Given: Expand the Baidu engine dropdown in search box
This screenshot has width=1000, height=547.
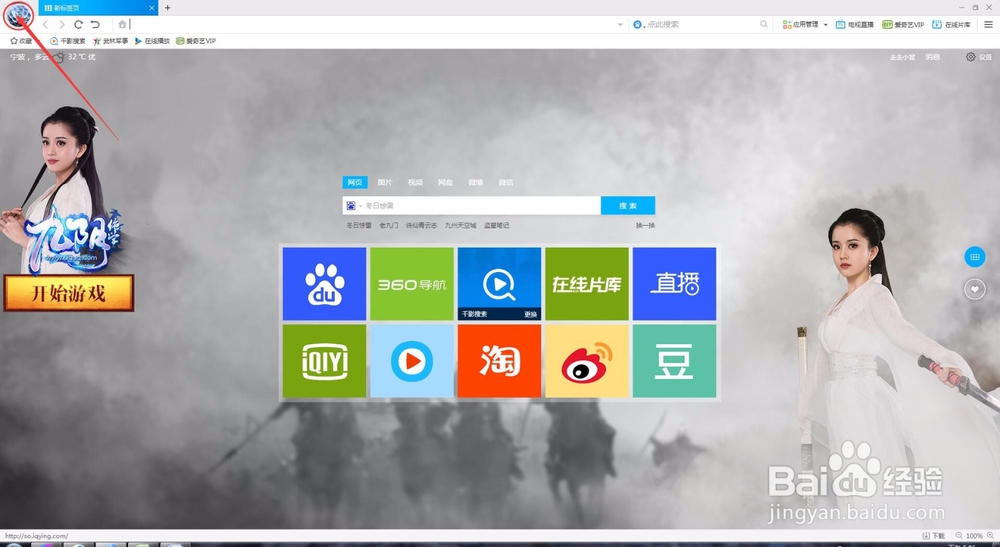Looking at the screenshot, I should (x=354, y=206).
